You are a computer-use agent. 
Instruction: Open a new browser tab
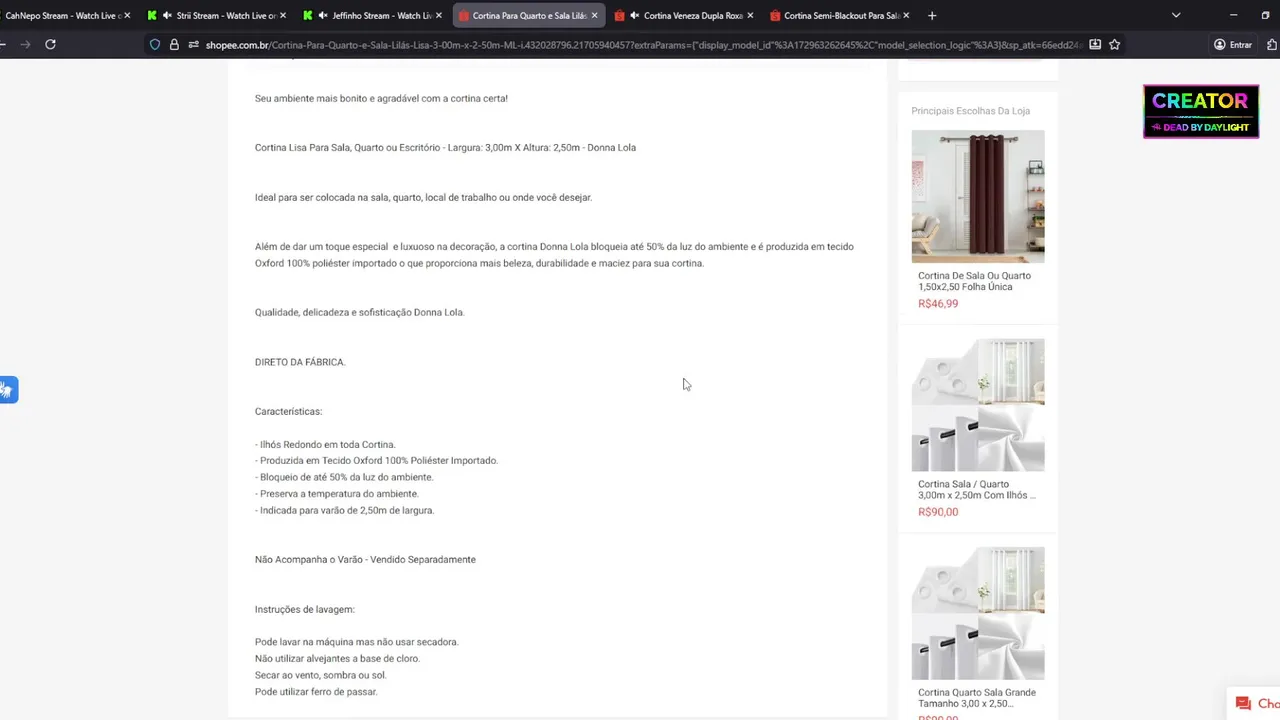click(x=932, y=15)
